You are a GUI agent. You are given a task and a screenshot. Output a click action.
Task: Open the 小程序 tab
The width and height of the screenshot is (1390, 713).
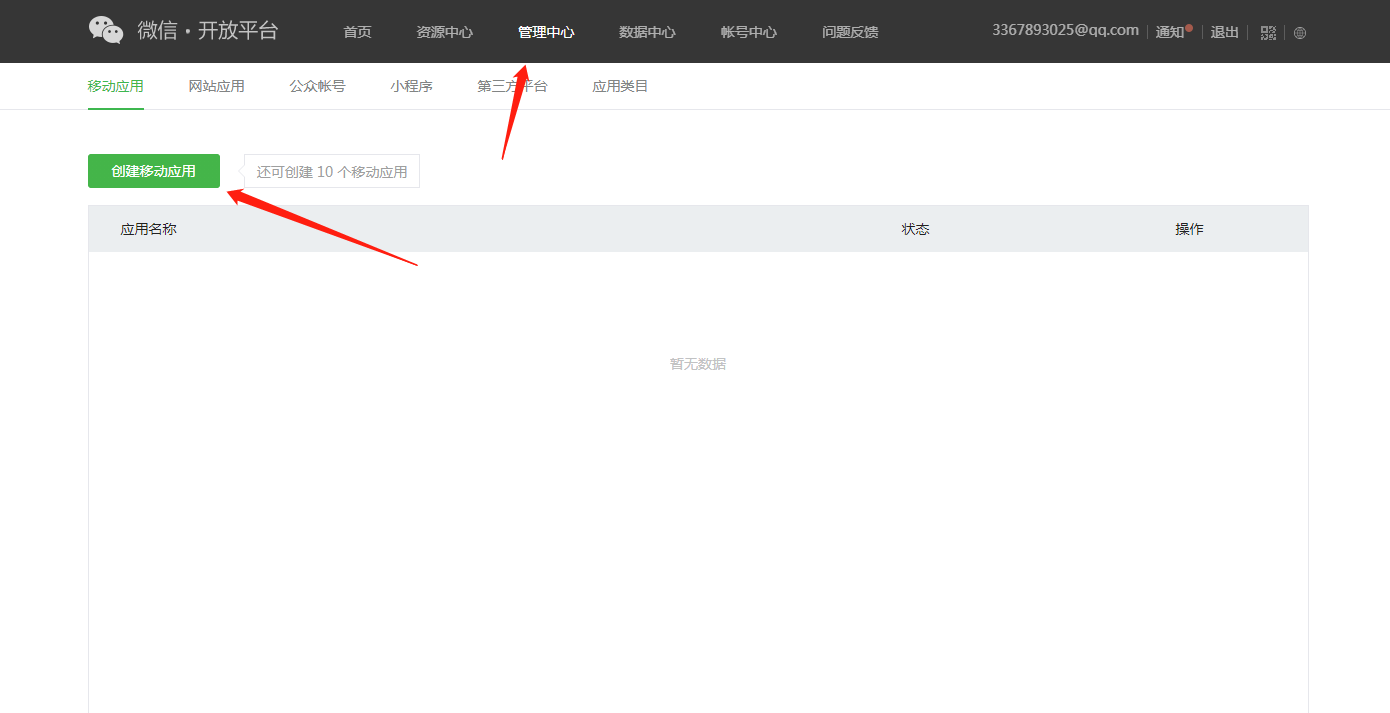click(x=411, y=86)
